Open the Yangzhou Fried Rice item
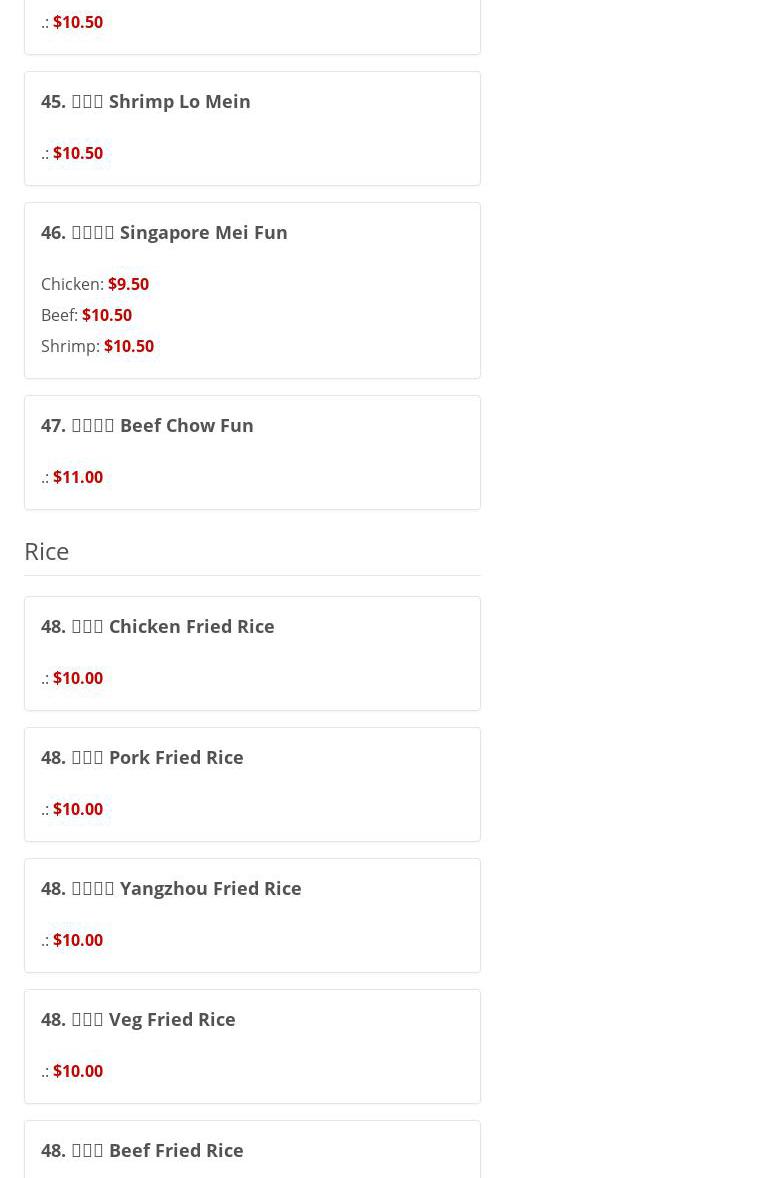Viewport: 770px width, 1178px height. pos(171,888)
